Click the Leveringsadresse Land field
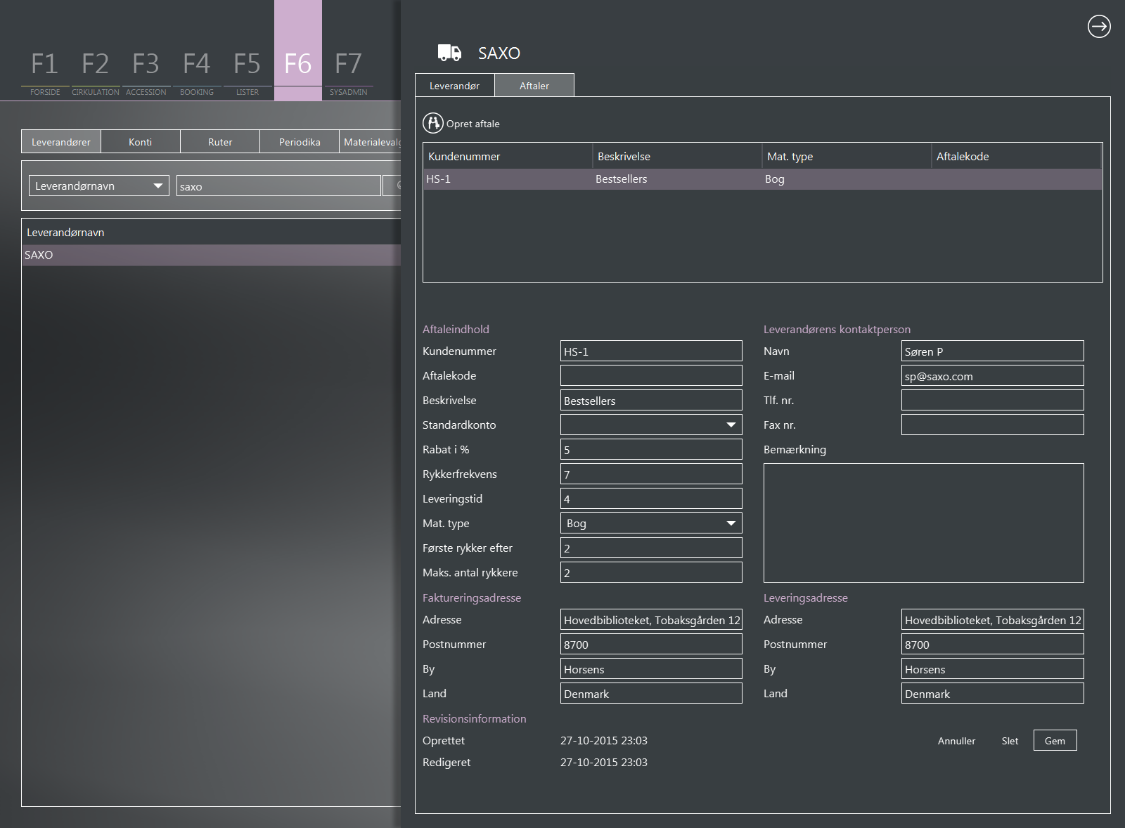Image resolution: width=1125 pixels, height=828 pixels. pyautogui.click(x=992, y=693)
